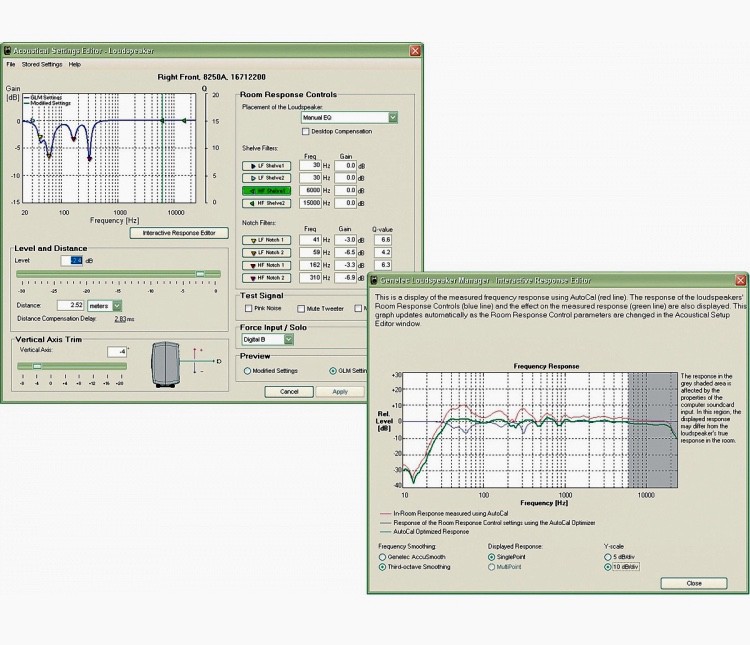The height and width of the screenshot is (645, 750).
Task: Click the Vertical Axis slider handle
Action: (37, 367)
